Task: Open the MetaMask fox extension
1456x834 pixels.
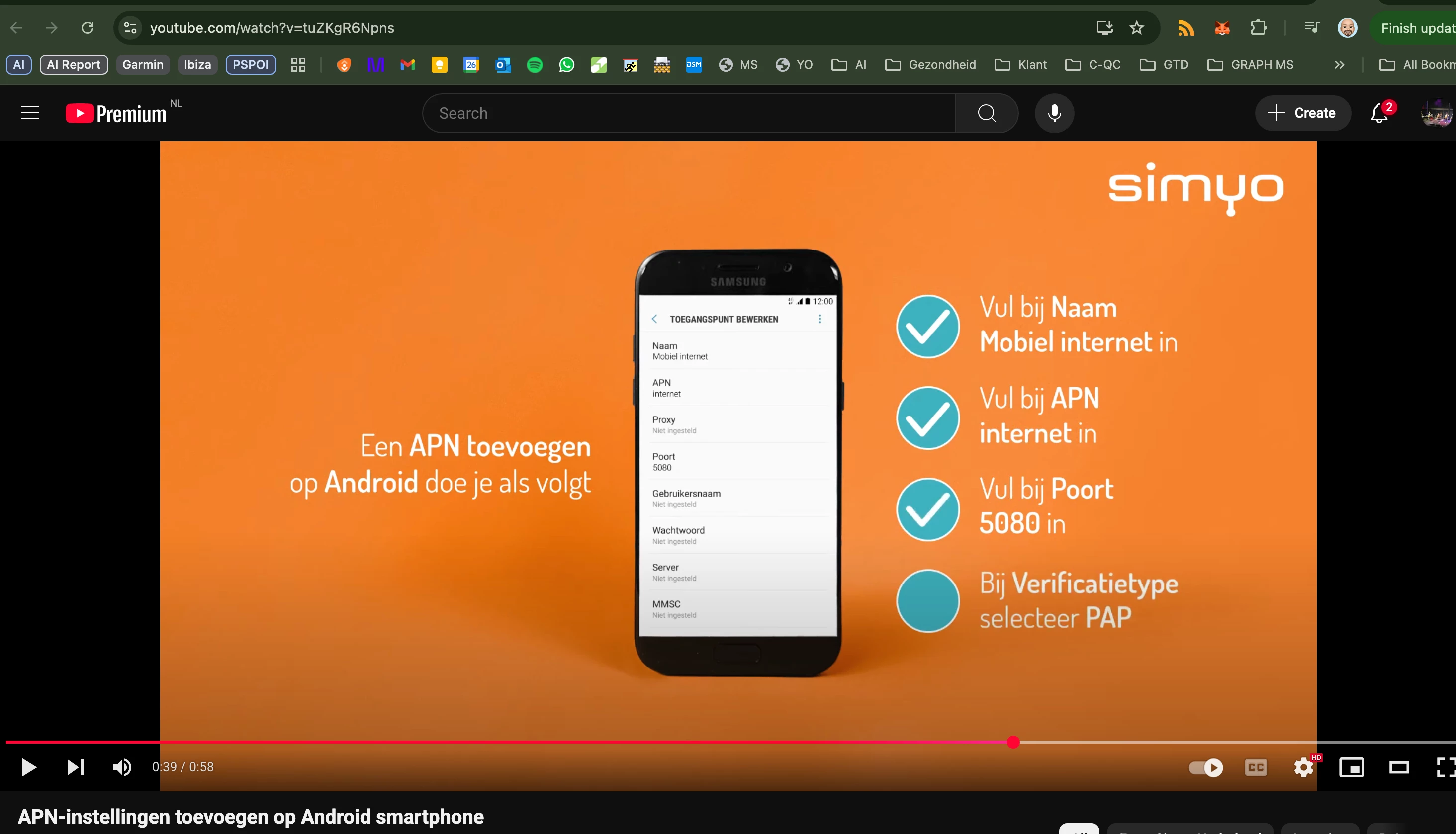Action: (x=1222, y=28)
